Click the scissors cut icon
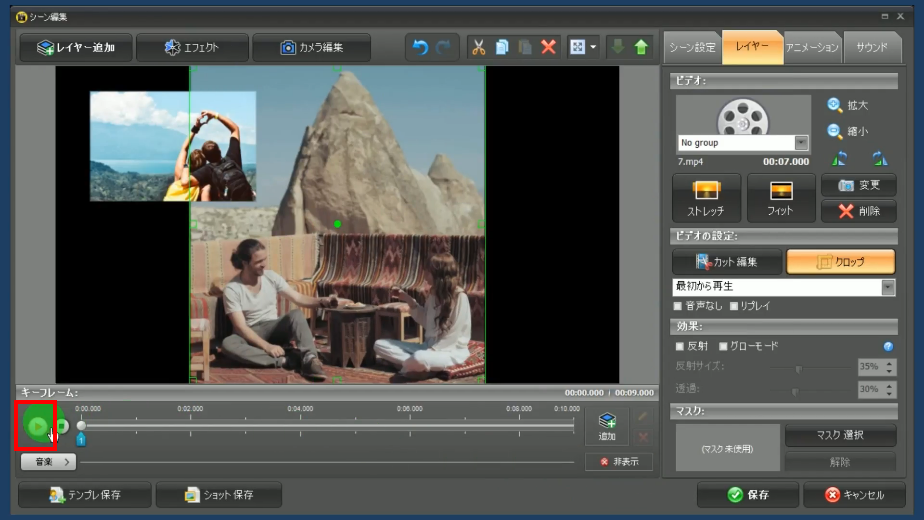The height and width of the screenshot is (520, 924). pyautogui.click(x=478, y=47)
